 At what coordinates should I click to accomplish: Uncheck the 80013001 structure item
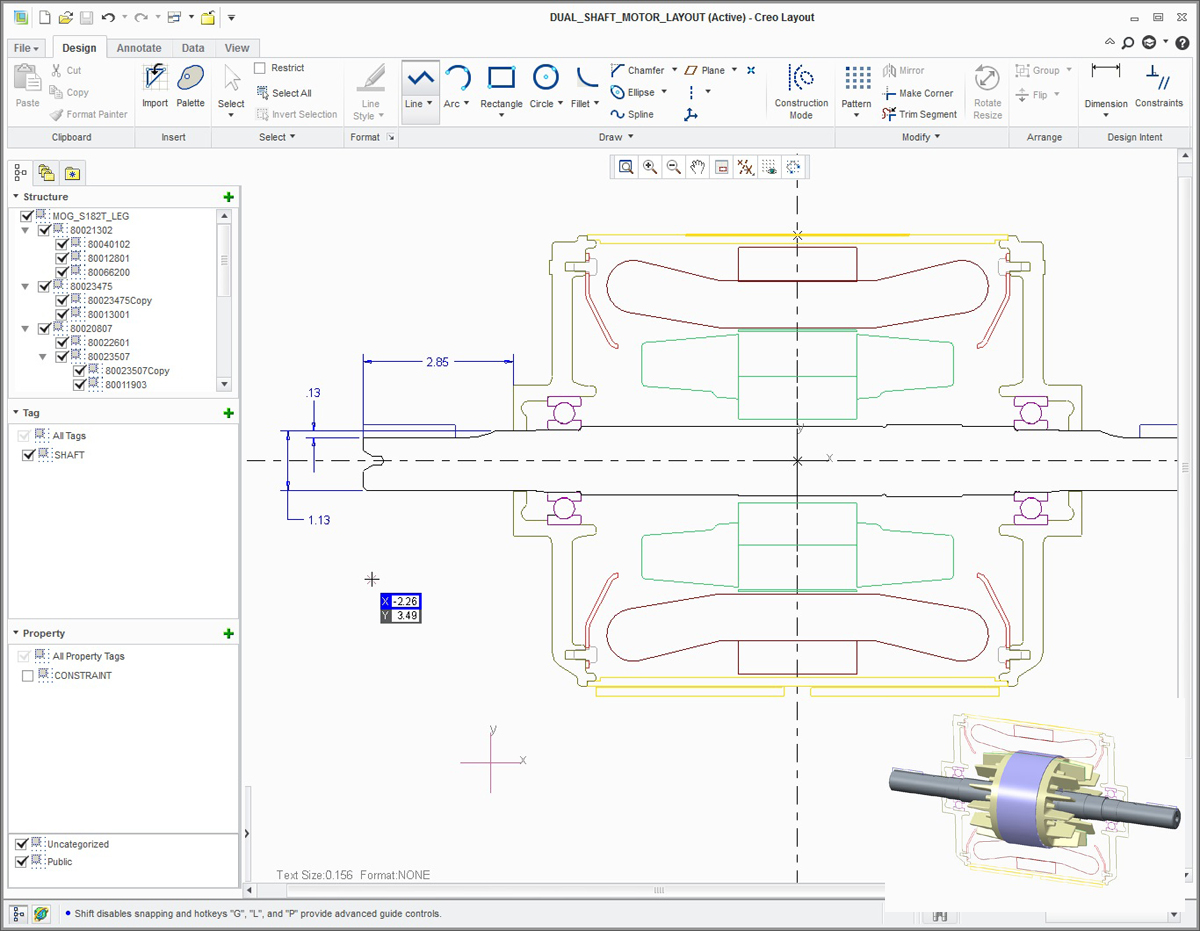(62, 314)
